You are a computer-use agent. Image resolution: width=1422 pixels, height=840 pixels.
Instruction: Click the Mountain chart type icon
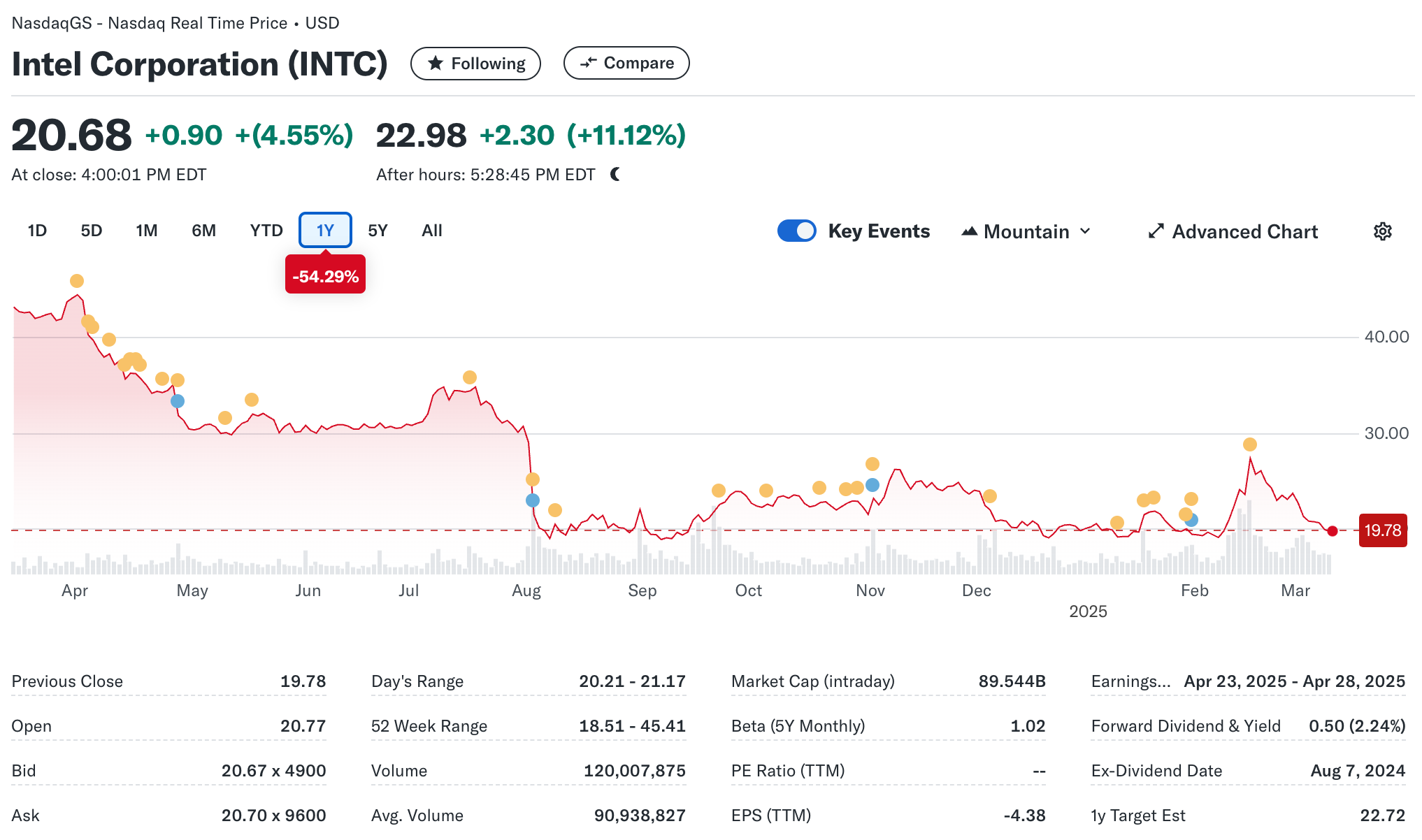pyautogui.click(x=969, y=231)
